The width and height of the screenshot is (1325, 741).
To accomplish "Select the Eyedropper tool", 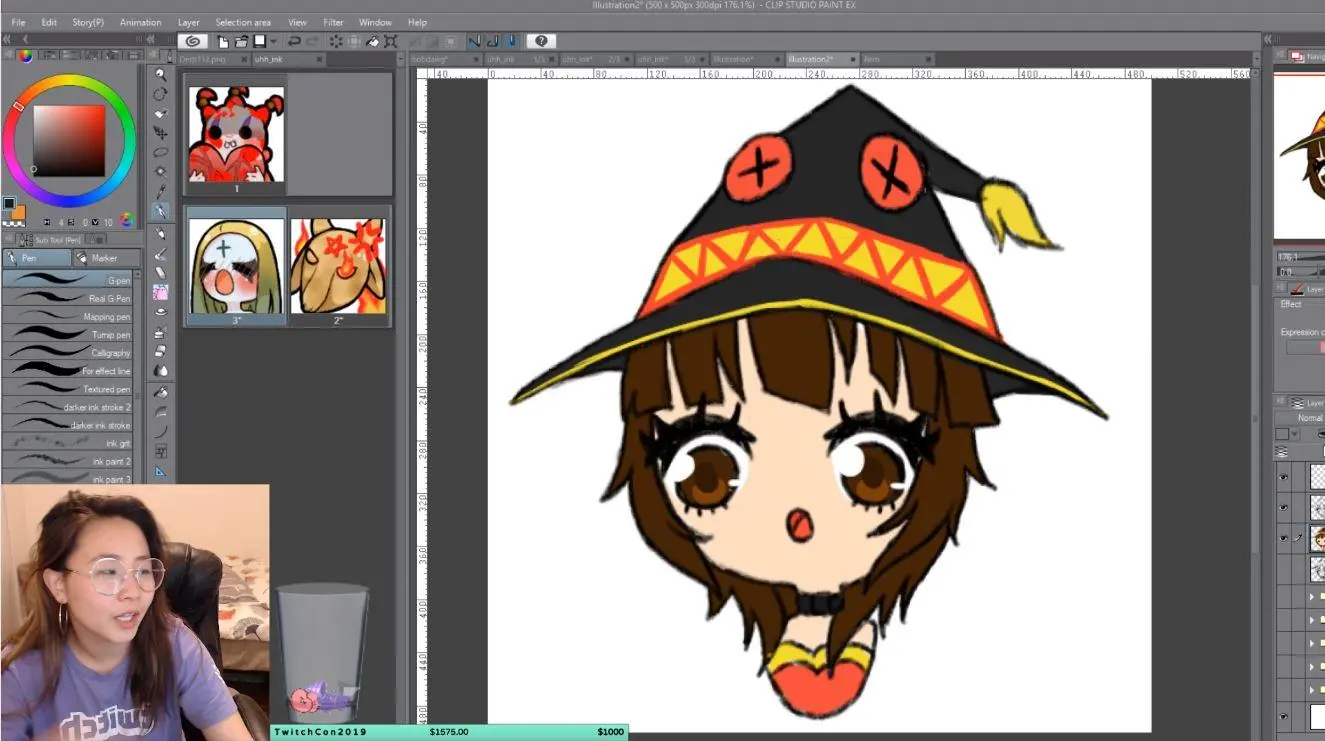I will tap(160, 191).
